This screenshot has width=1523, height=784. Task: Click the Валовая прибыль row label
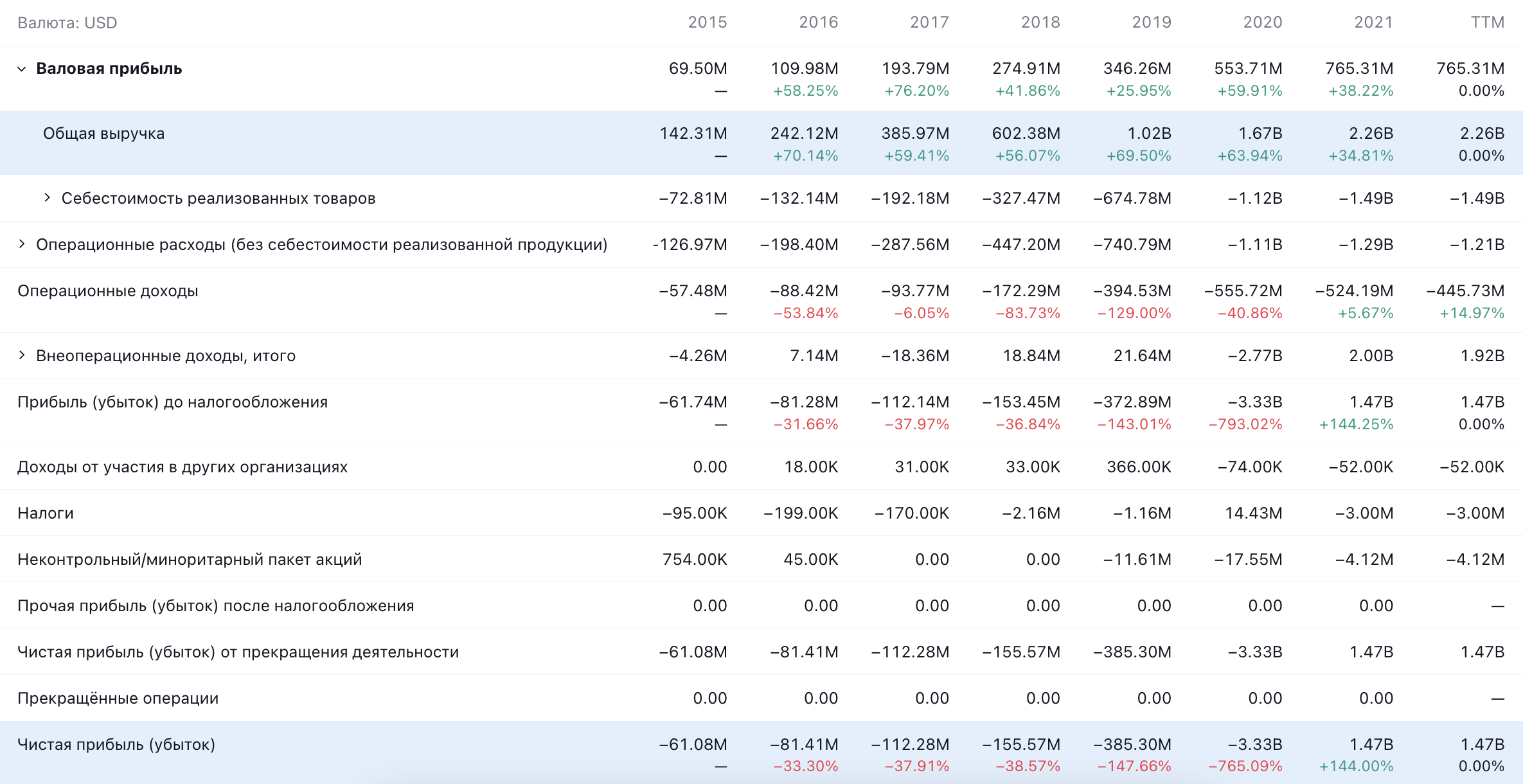109,69
